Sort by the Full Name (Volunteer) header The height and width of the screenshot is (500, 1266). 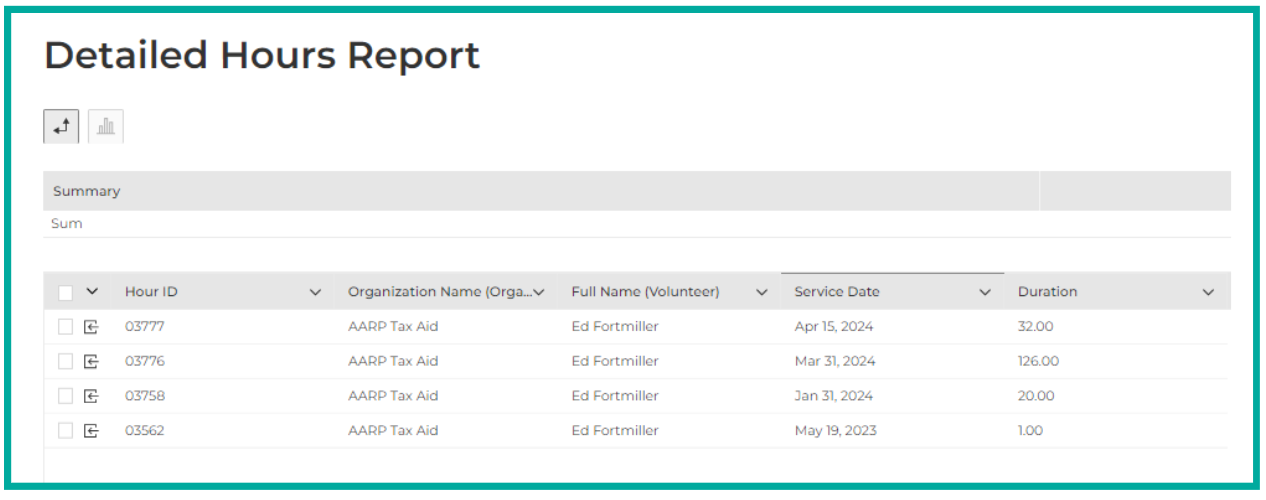tap(645, 292)
